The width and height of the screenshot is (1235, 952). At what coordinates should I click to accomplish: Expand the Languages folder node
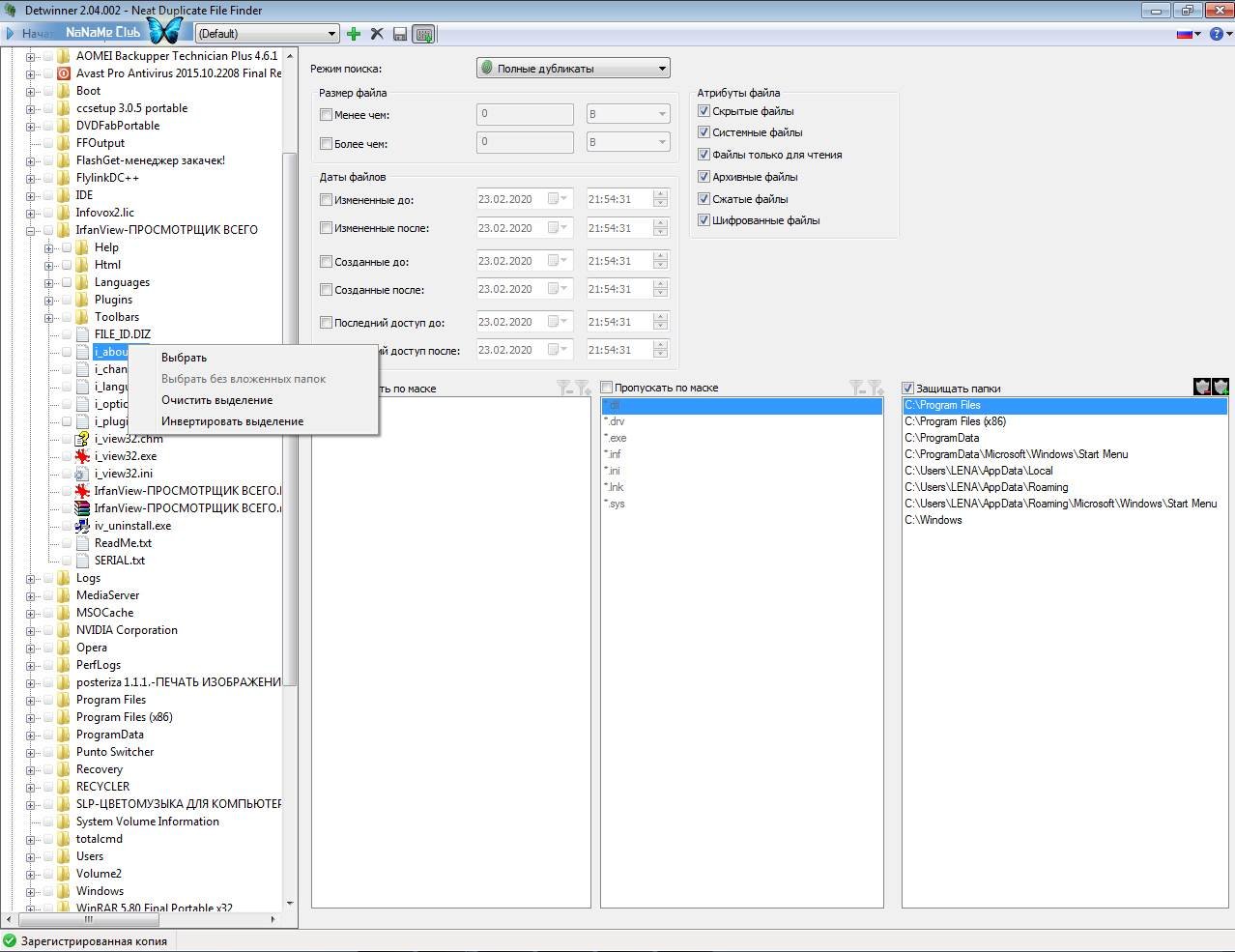(x=48, y=282)
